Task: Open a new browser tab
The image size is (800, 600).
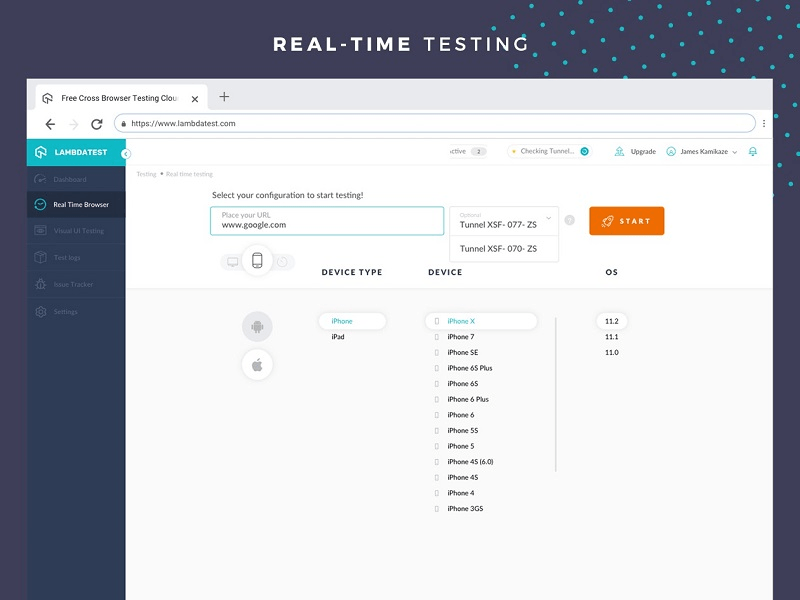Action: click(x=224, y=97)
